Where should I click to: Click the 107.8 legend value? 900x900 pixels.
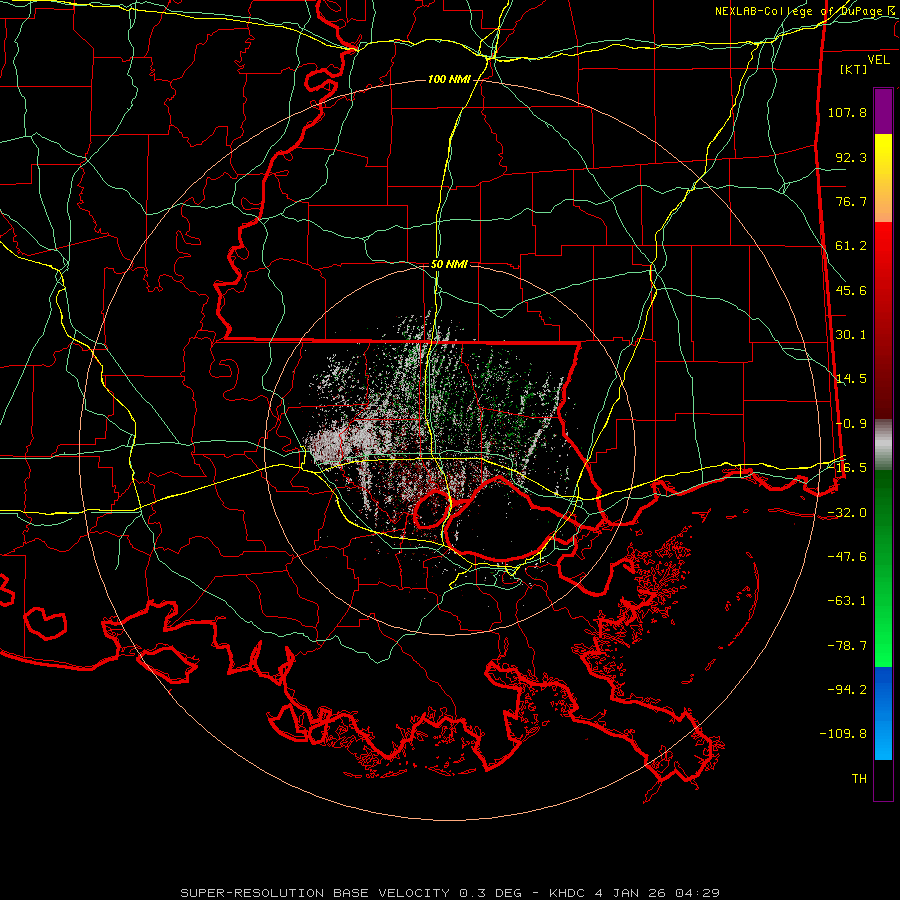pyautogui.click(x=847, y=112)
